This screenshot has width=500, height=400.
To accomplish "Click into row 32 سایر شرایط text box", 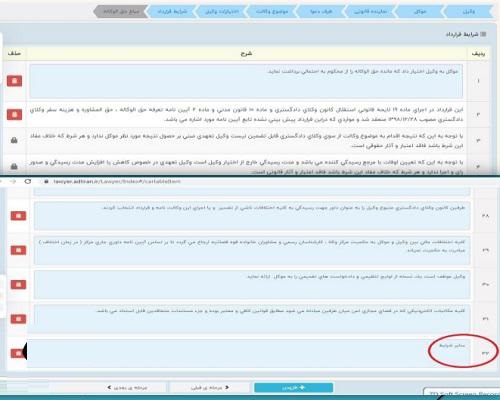I will (x=248, y=353).
